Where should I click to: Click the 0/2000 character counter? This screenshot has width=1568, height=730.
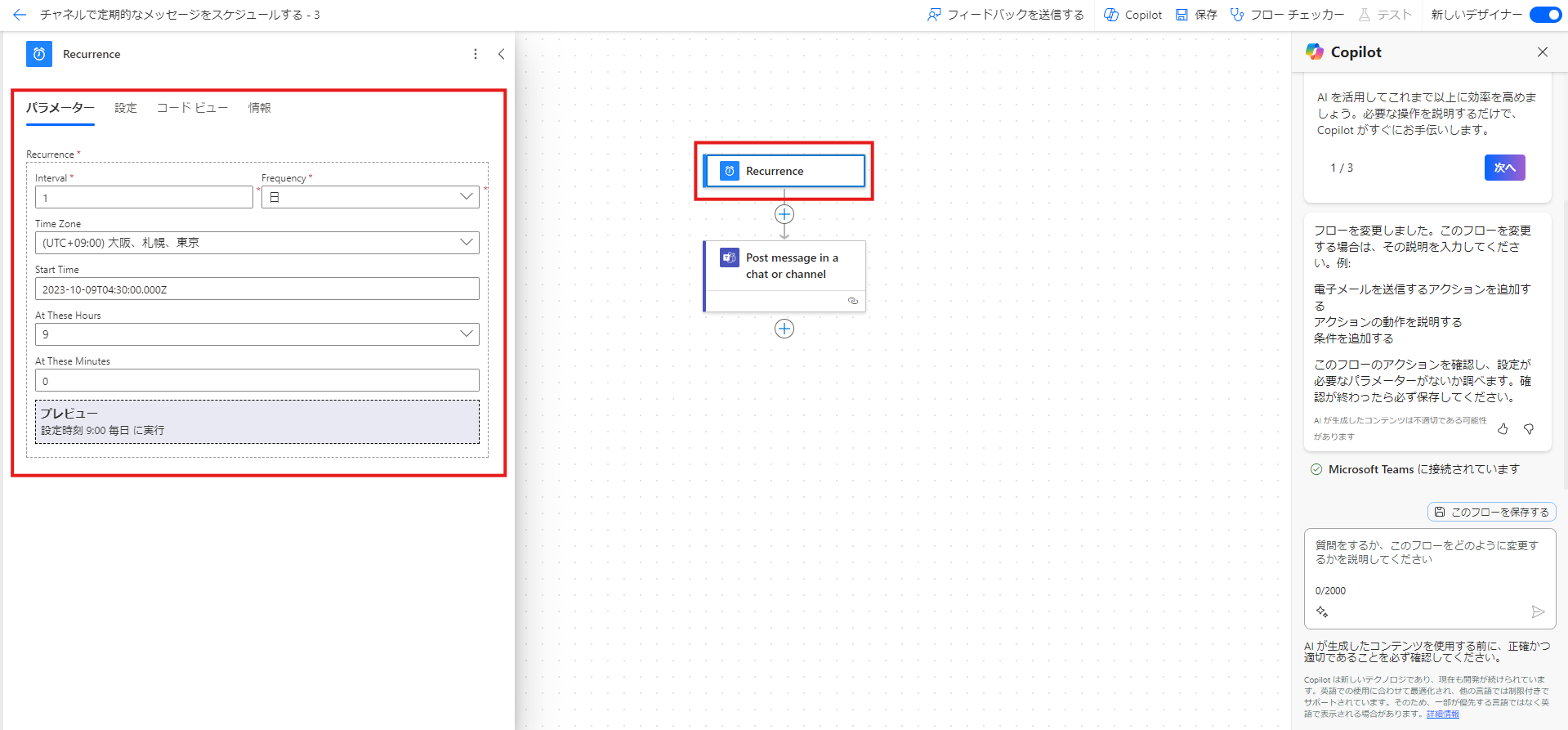1330,591
